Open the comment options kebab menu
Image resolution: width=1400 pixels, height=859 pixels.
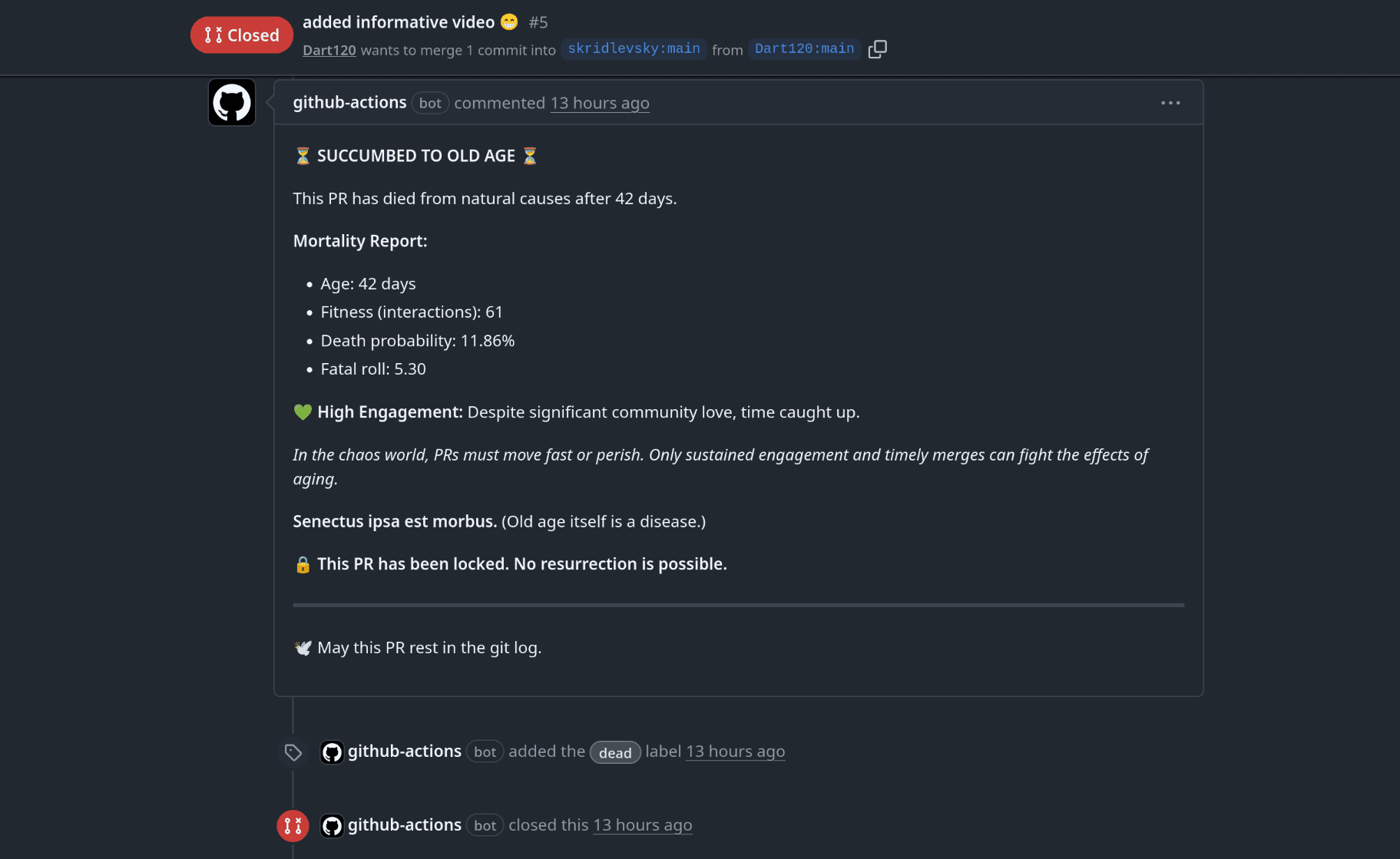click(x=1170, y=102)
